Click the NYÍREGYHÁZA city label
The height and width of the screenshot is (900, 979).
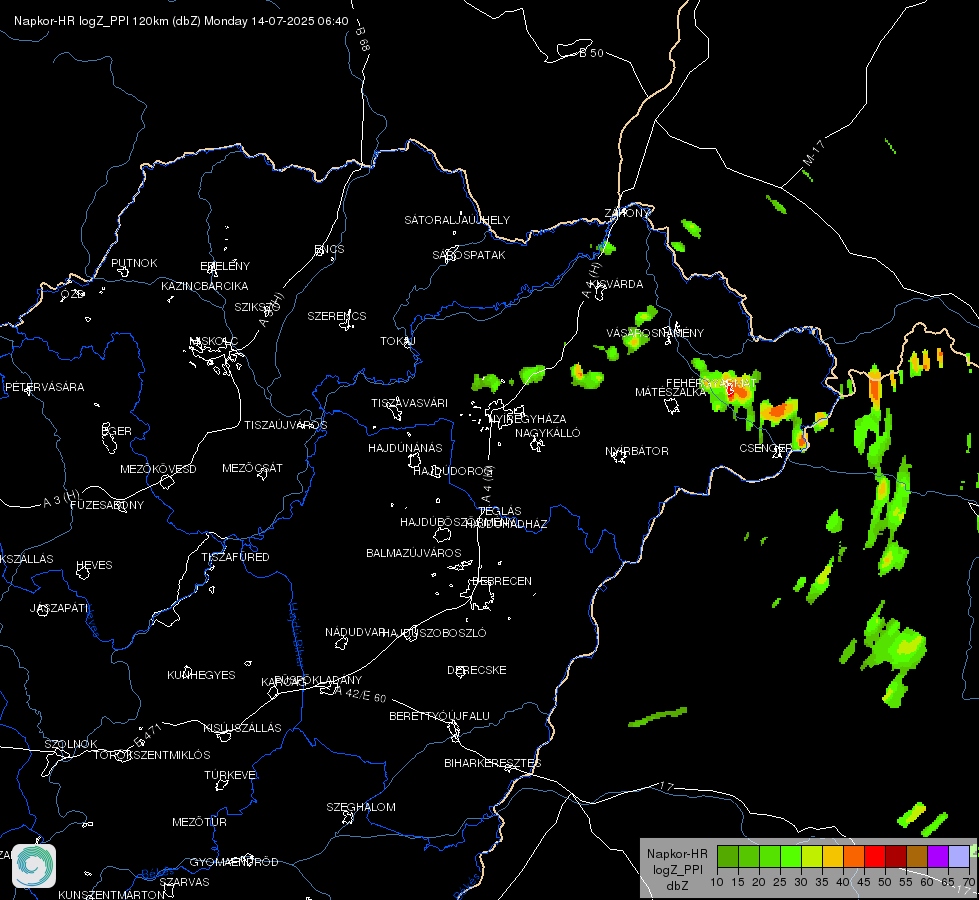[x=528, y=419]
